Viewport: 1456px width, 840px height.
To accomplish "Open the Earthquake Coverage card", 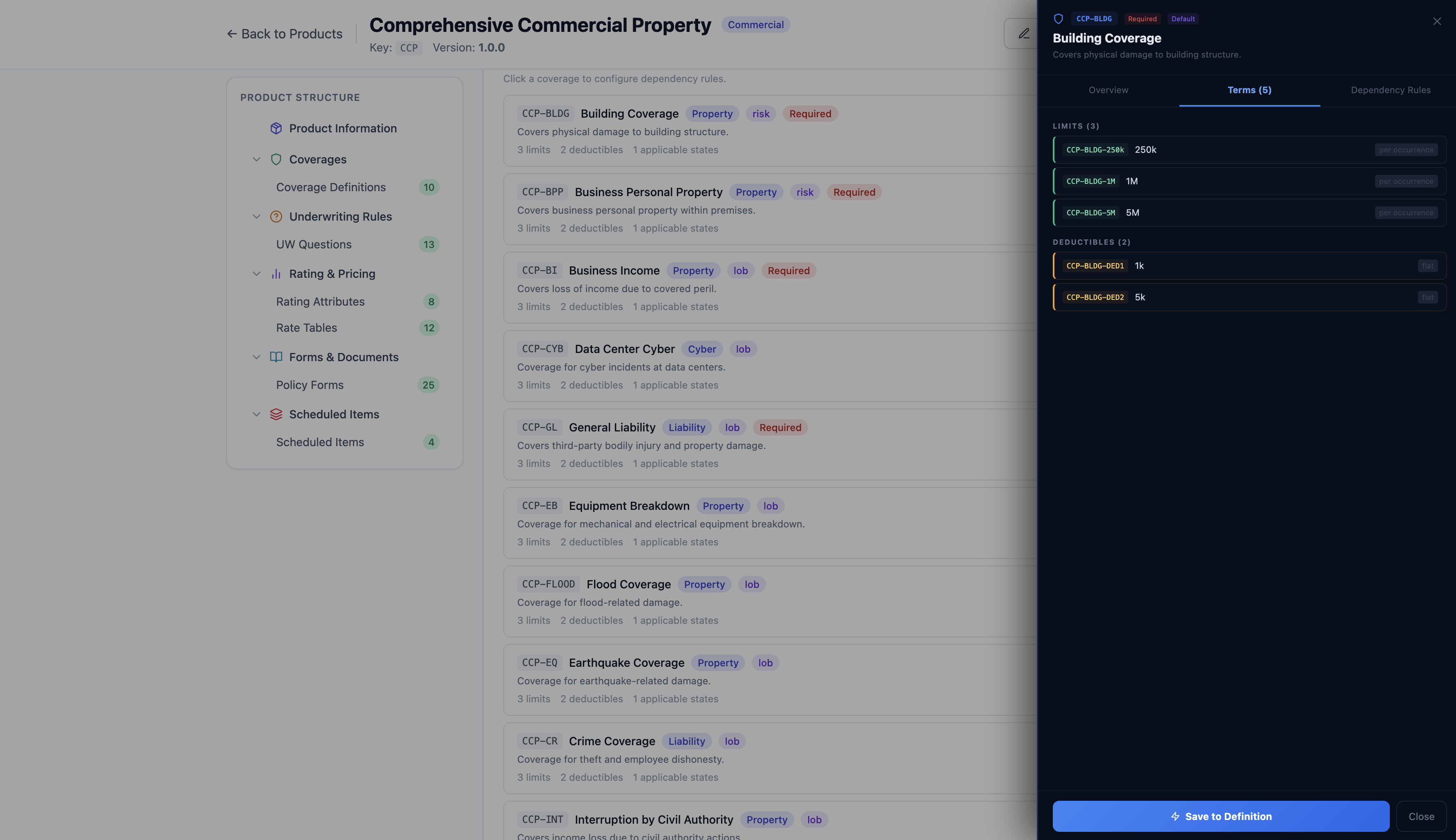I will point(770,680).
